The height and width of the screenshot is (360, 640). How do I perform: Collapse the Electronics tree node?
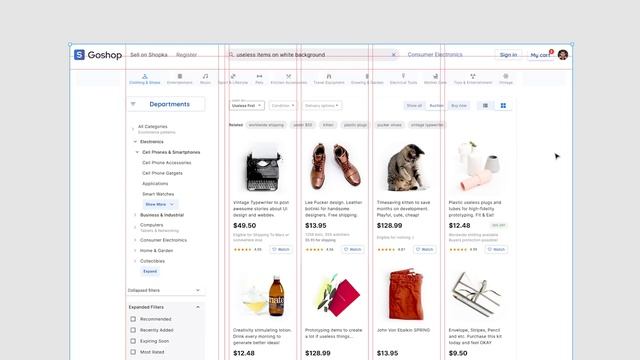pos(135,142)
